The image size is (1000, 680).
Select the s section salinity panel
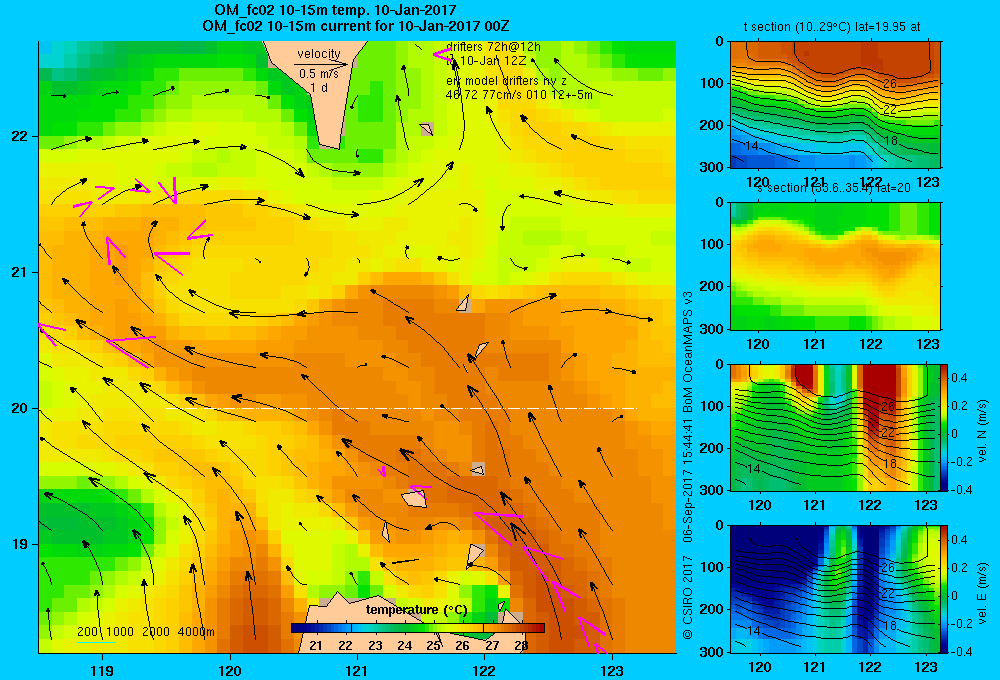[x=835, y=266]
